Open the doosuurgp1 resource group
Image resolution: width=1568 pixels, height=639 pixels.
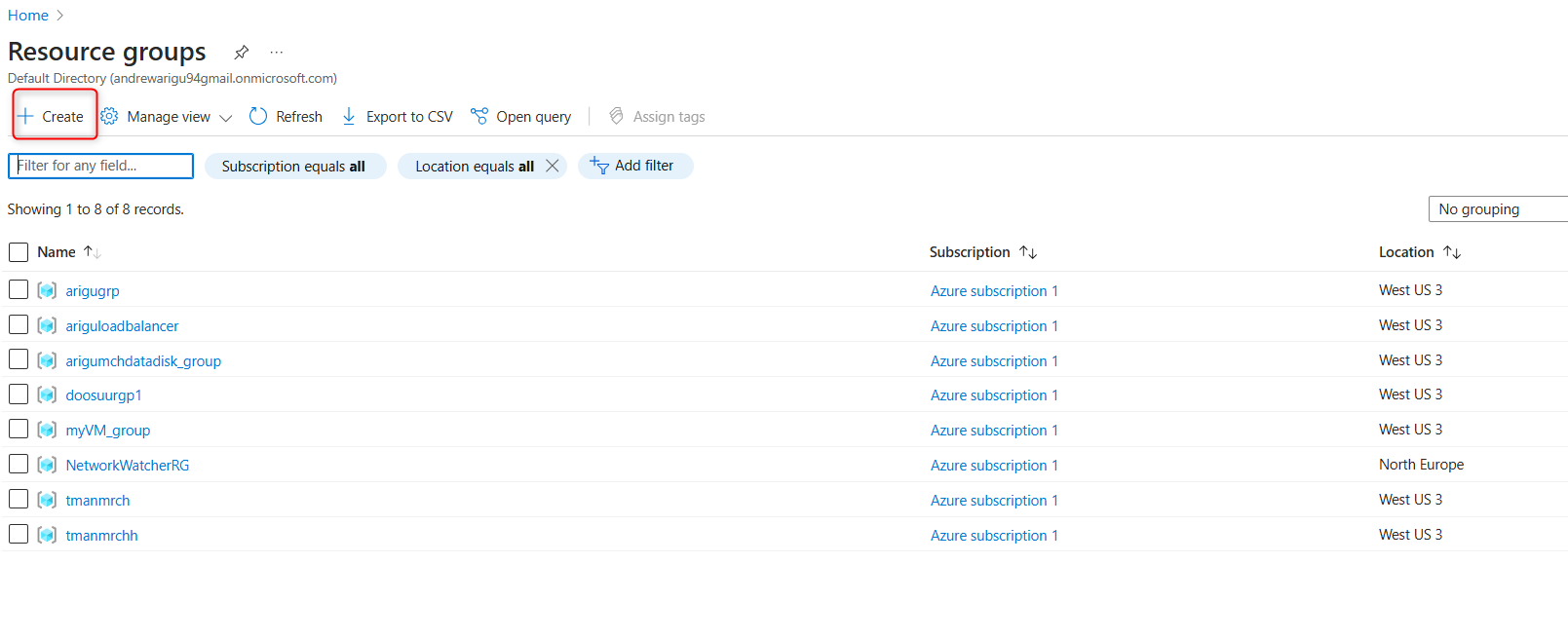click(104, 395)
